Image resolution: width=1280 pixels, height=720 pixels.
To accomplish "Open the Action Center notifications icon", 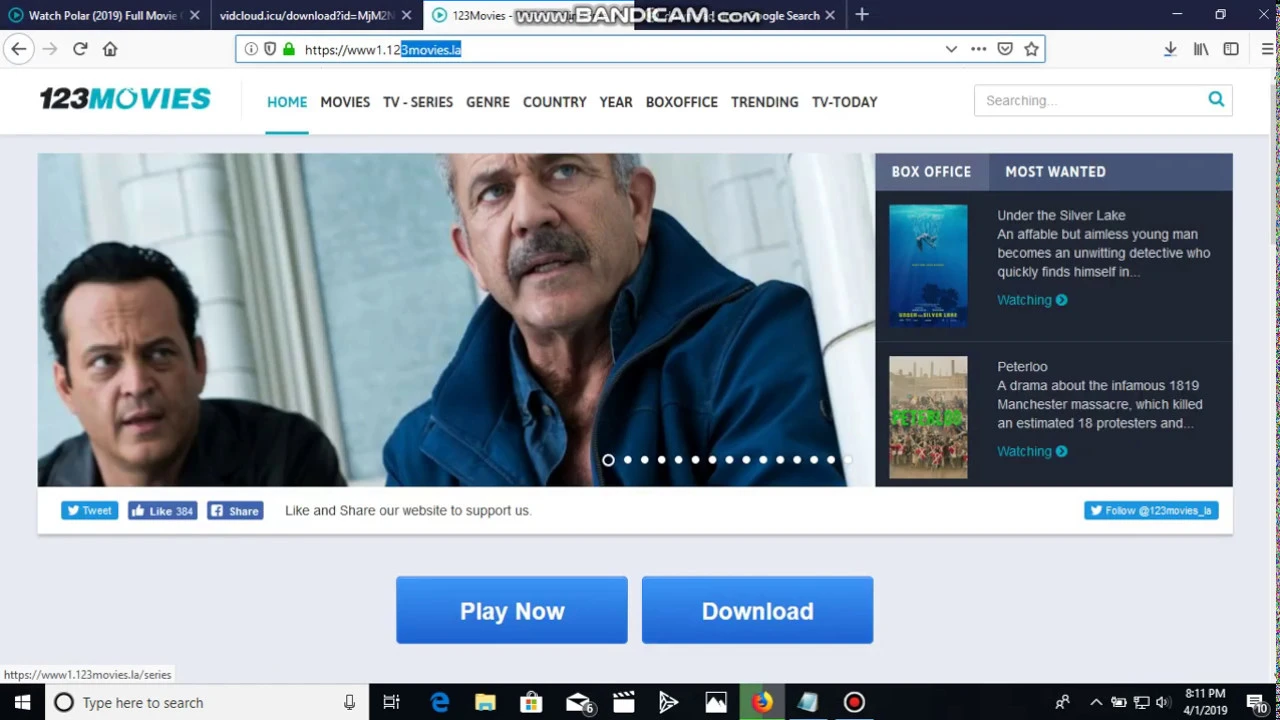I will 1256,702.
